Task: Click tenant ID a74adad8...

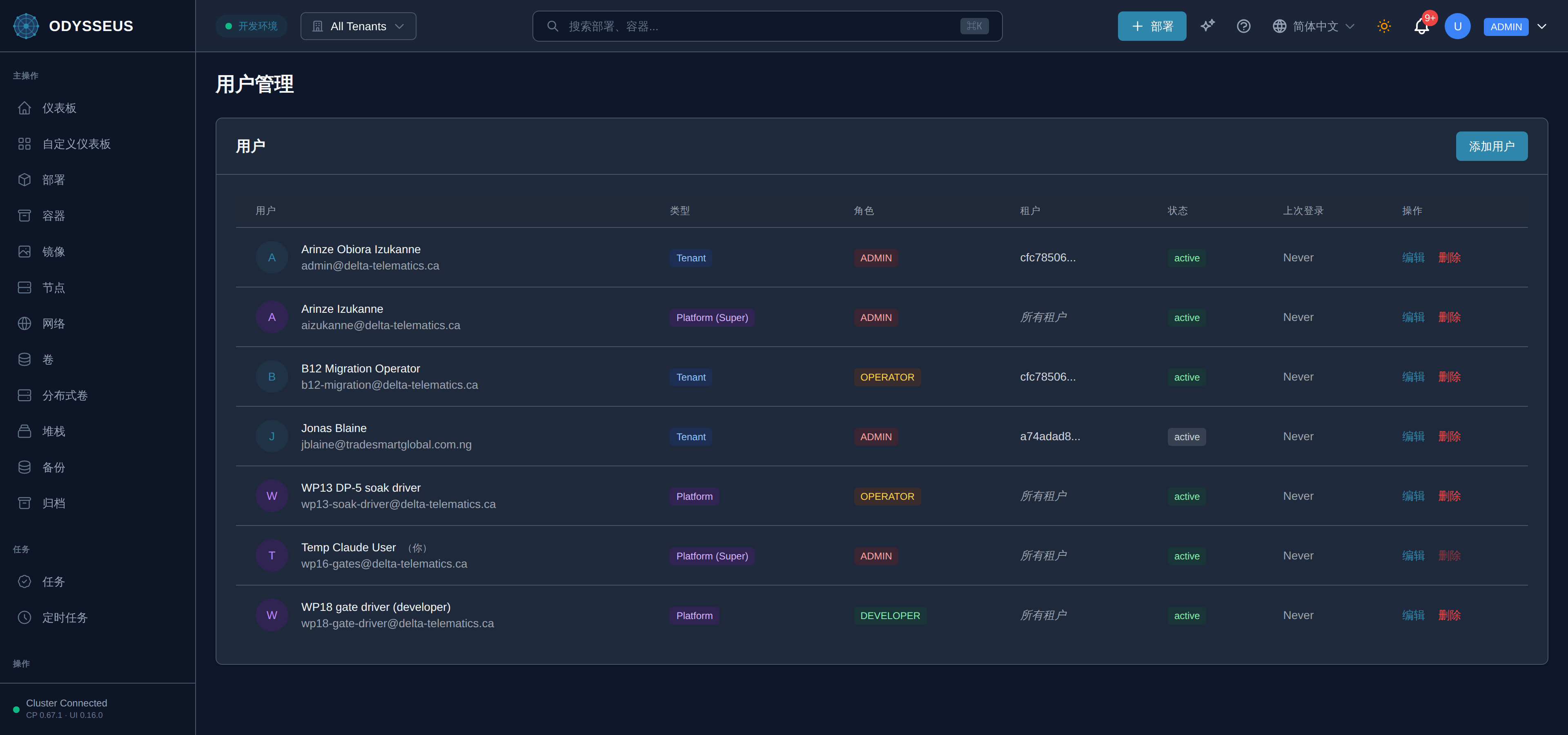Action: coord(1050,436)
